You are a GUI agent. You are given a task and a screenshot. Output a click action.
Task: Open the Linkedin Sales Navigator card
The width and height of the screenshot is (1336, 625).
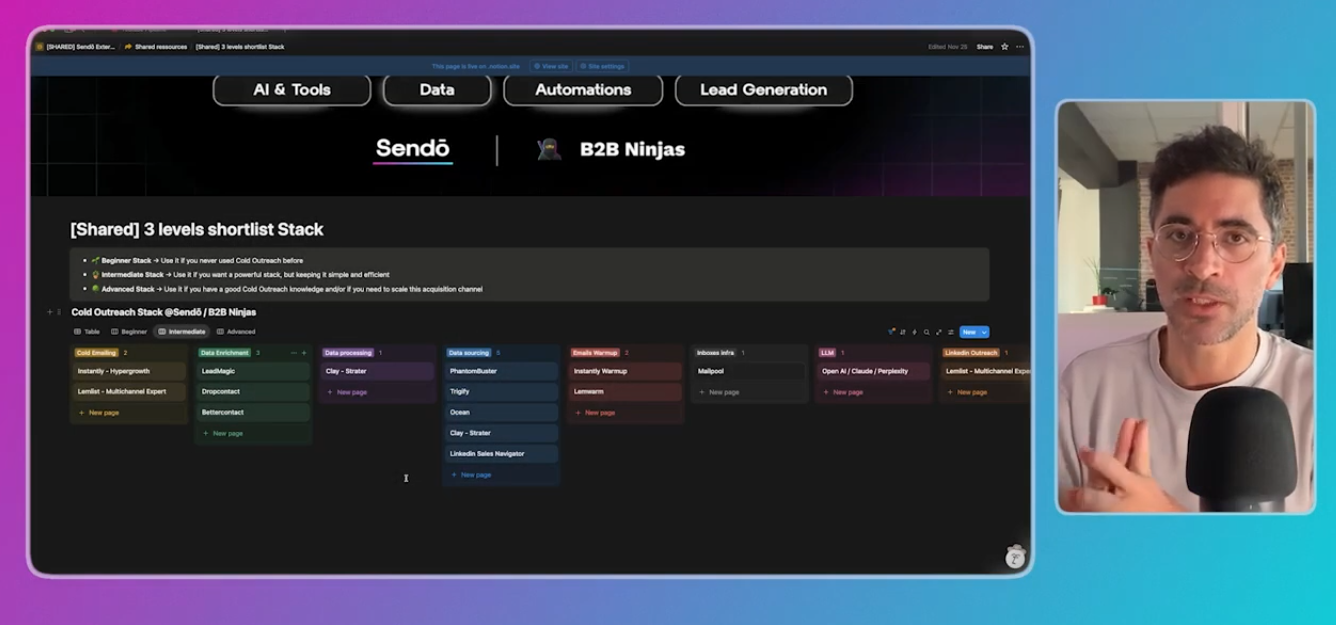(x=501, y=453)
